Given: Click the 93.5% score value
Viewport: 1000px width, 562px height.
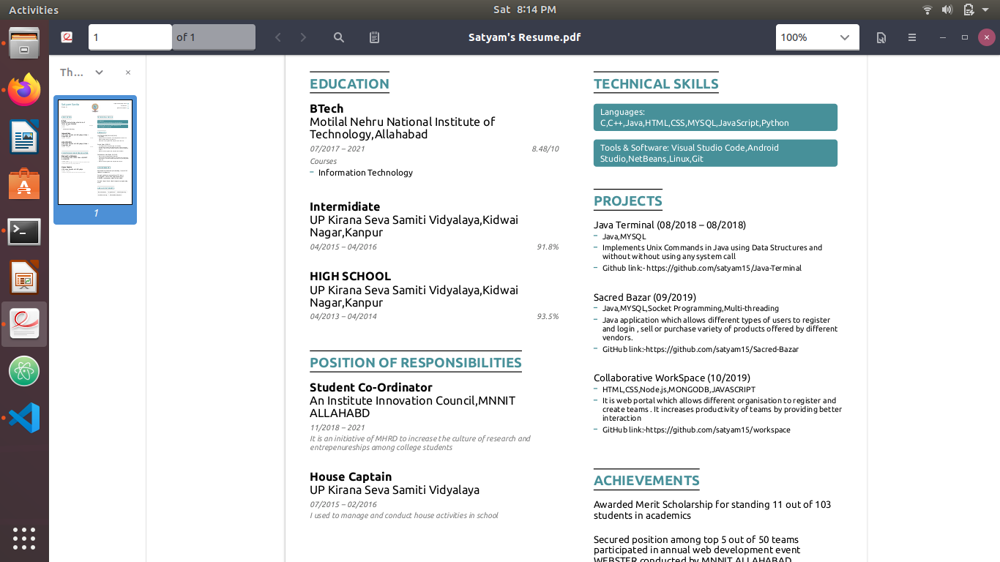Looking at the screenshot, I should click(548, 316).
